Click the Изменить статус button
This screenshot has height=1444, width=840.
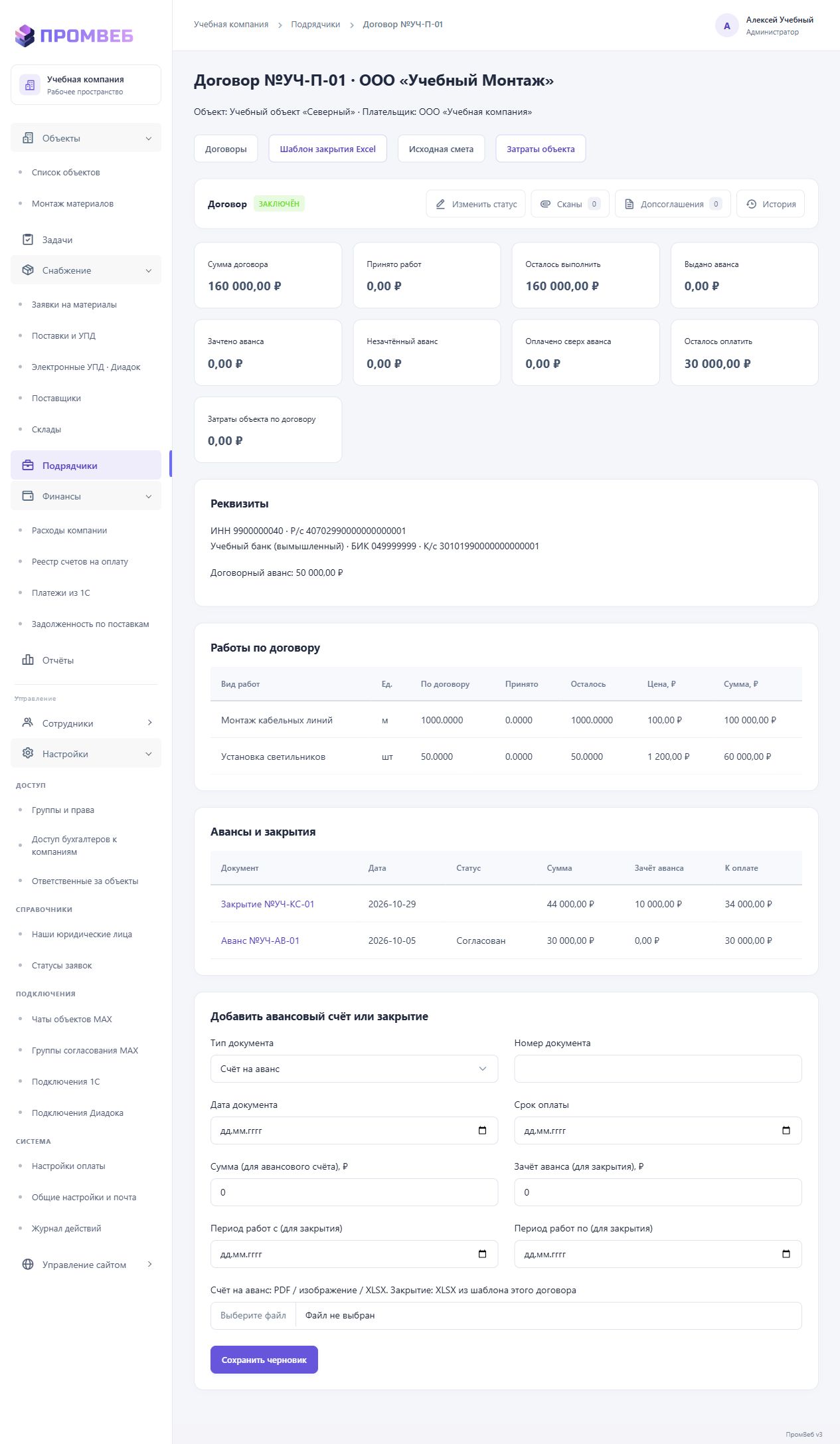(475, 204)
